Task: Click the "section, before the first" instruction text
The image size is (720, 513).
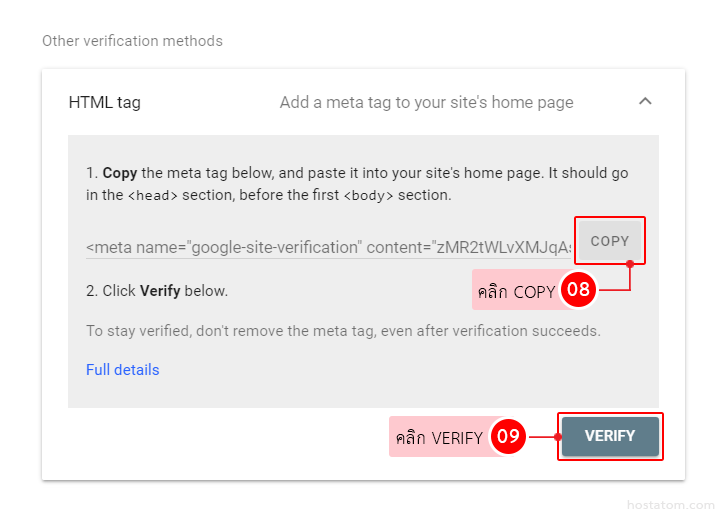Action: [260, 195]
